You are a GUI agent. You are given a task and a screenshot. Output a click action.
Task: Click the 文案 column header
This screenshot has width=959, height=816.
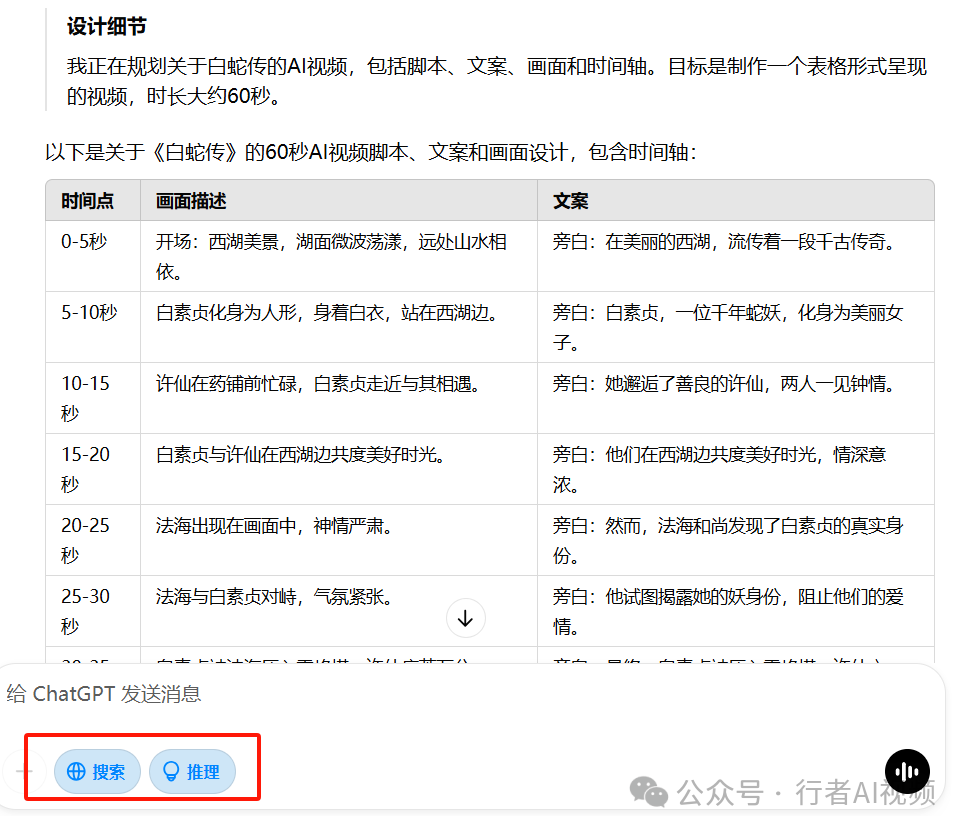570,201
